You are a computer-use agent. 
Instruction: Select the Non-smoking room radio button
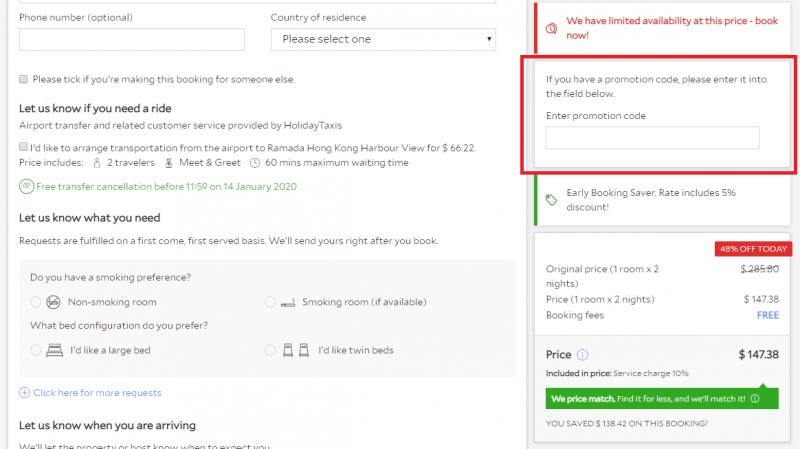tap(35, 302)
